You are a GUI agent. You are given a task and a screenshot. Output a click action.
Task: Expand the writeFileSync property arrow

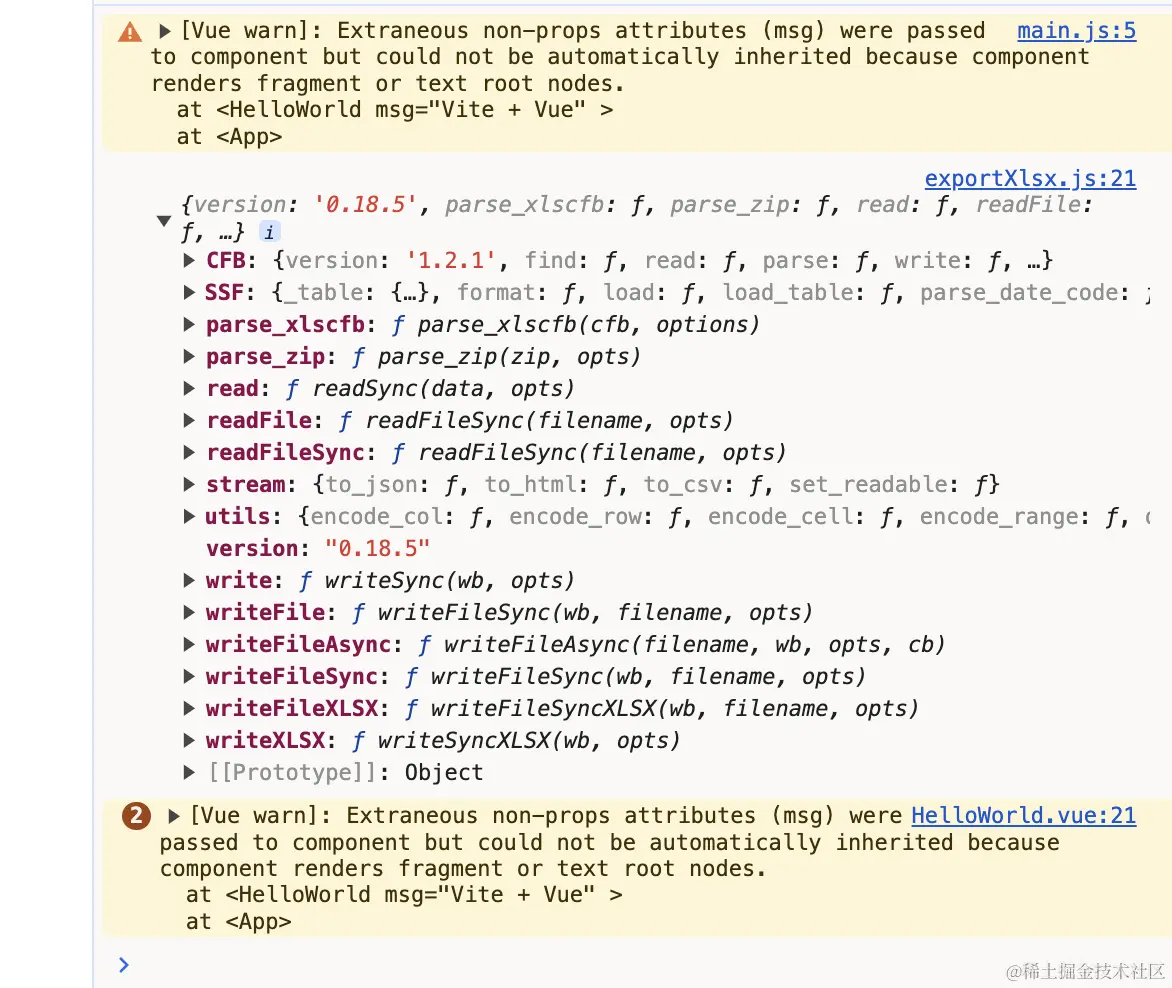[x=189, y=676]
